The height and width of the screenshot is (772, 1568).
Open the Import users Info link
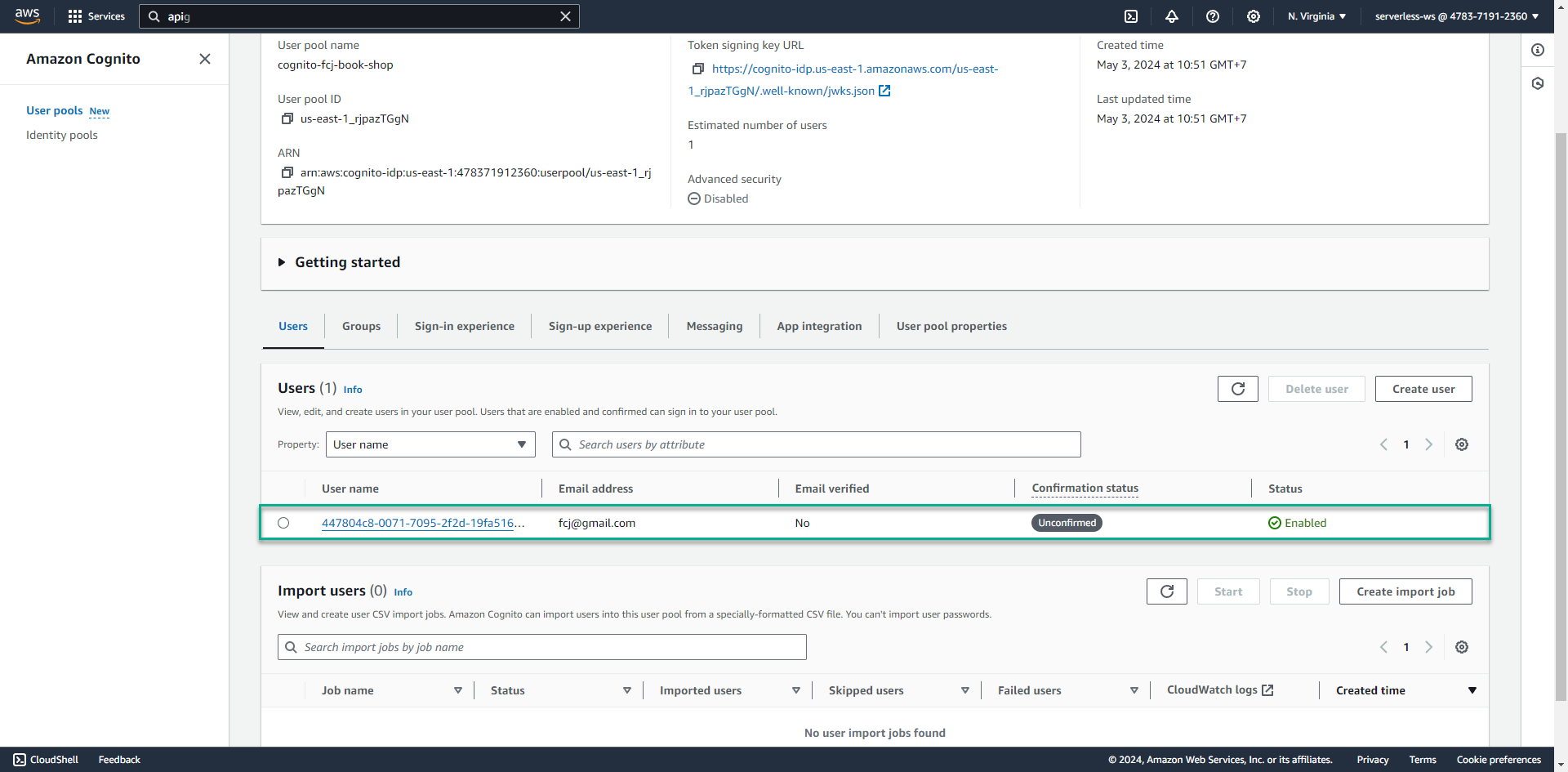pyautogui.click(x=403, y=592)
